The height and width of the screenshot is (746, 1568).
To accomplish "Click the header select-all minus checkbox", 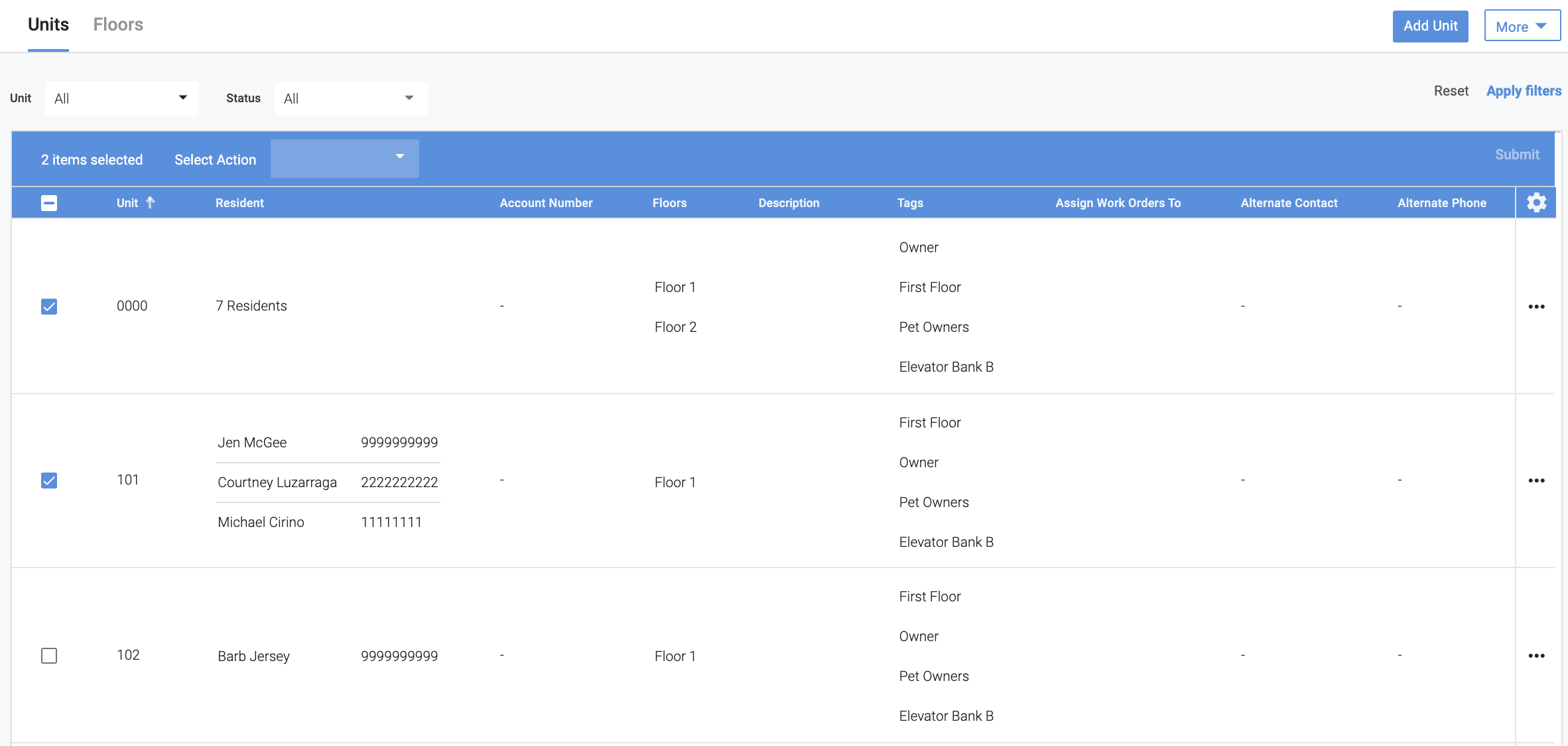I will tap(49, 203).
